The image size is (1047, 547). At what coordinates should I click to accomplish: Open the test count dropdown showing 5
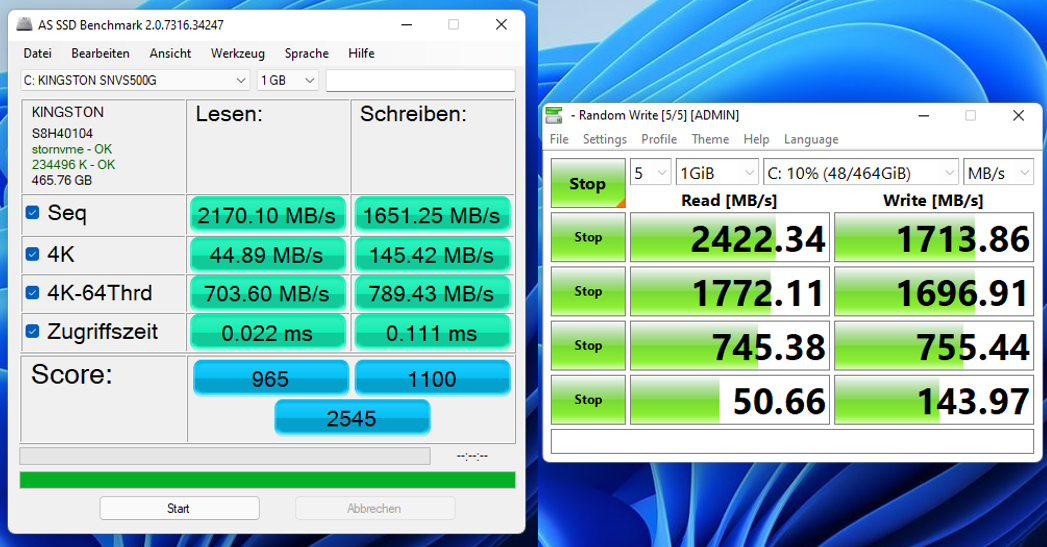650,173
